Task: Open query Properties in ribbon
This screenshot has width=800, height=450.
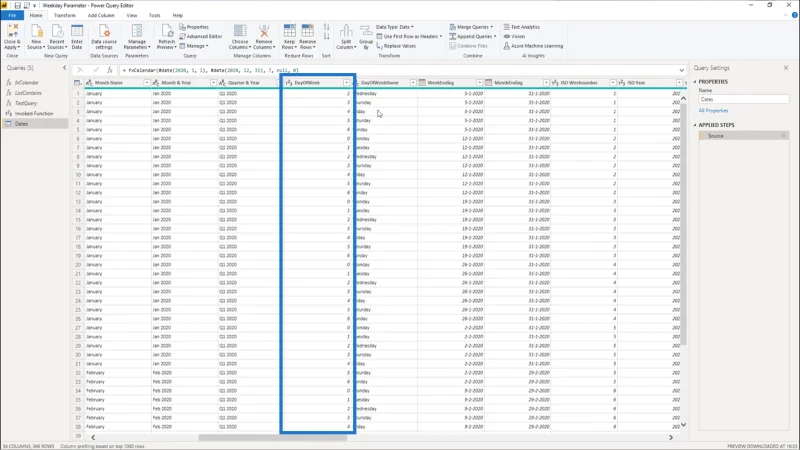Action: click(x=194, y=27)
